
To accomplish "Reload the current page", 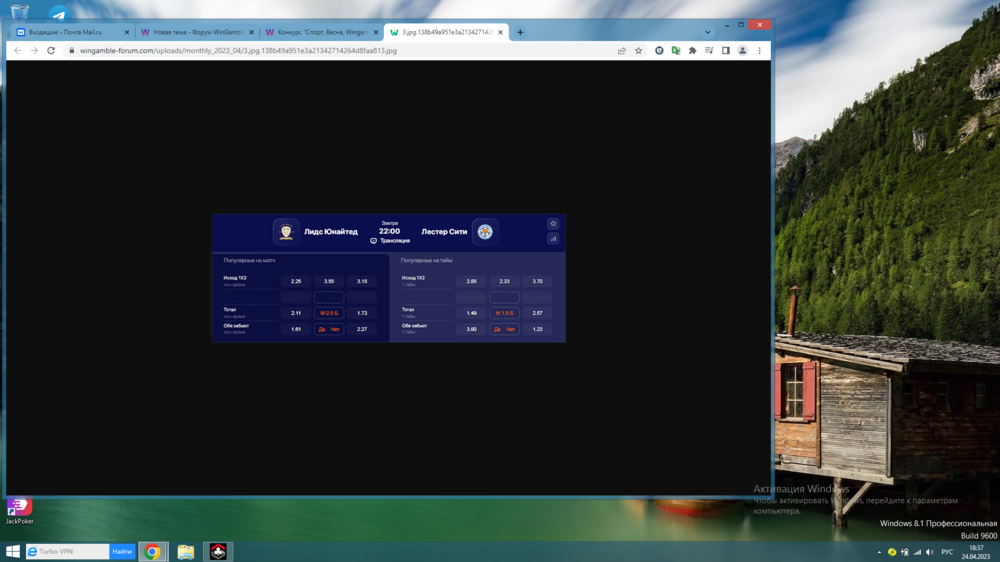I will pos(51,50).
